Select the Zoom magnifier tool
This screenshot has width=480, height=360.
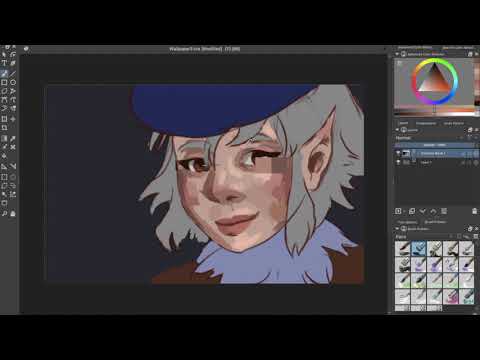(4, 213)
